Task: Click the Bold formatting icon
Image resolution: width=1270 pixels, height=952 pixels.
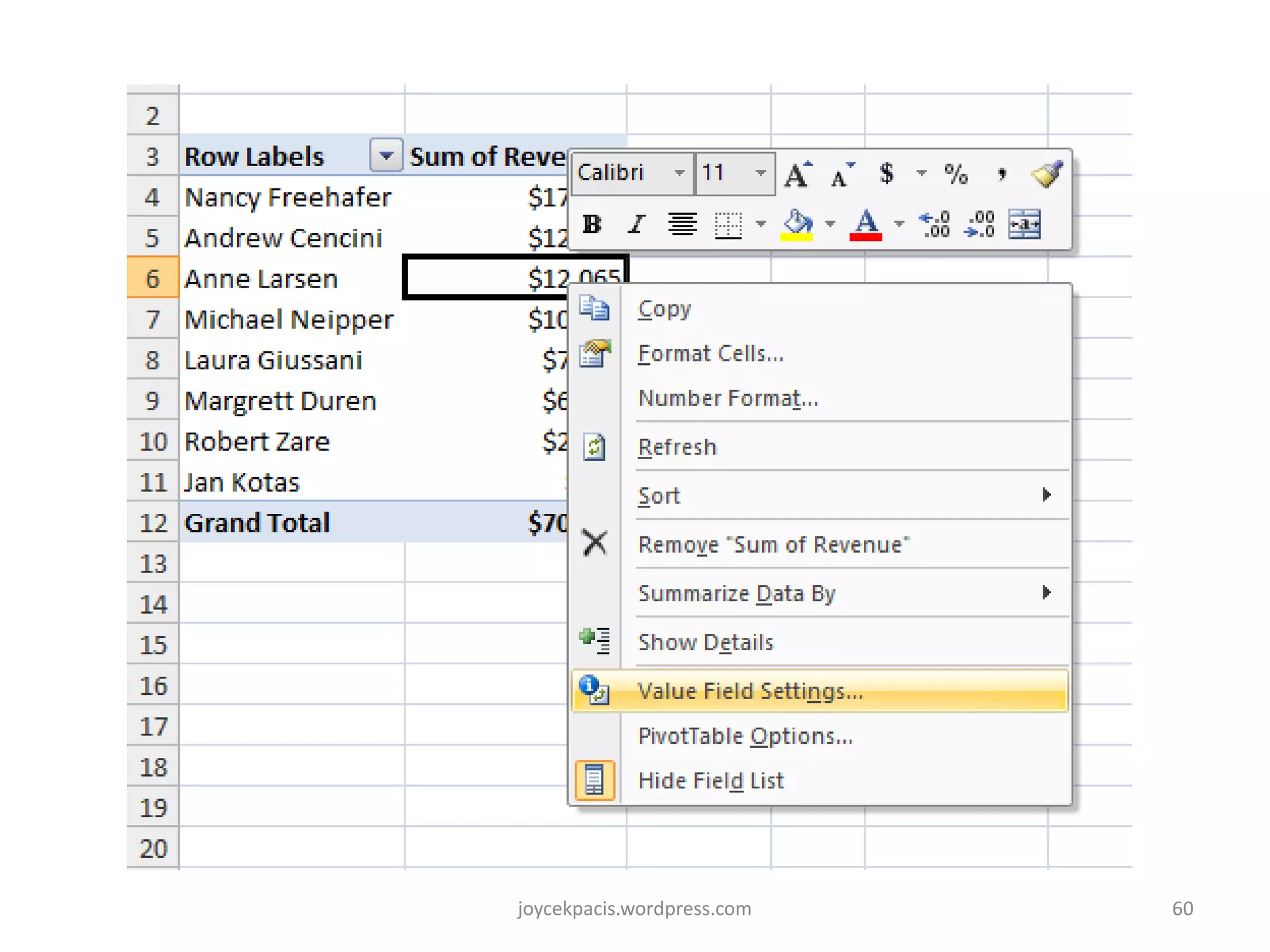Action: coord(592,224)
